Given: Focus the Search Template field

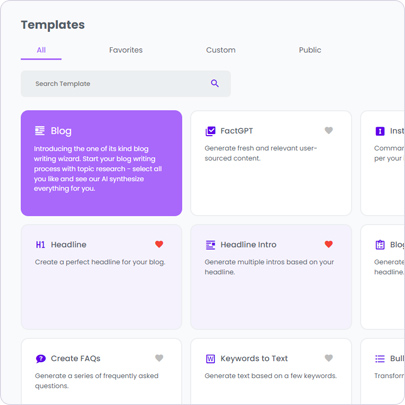Looking at the screenshot, I should (x=126, y=84).
